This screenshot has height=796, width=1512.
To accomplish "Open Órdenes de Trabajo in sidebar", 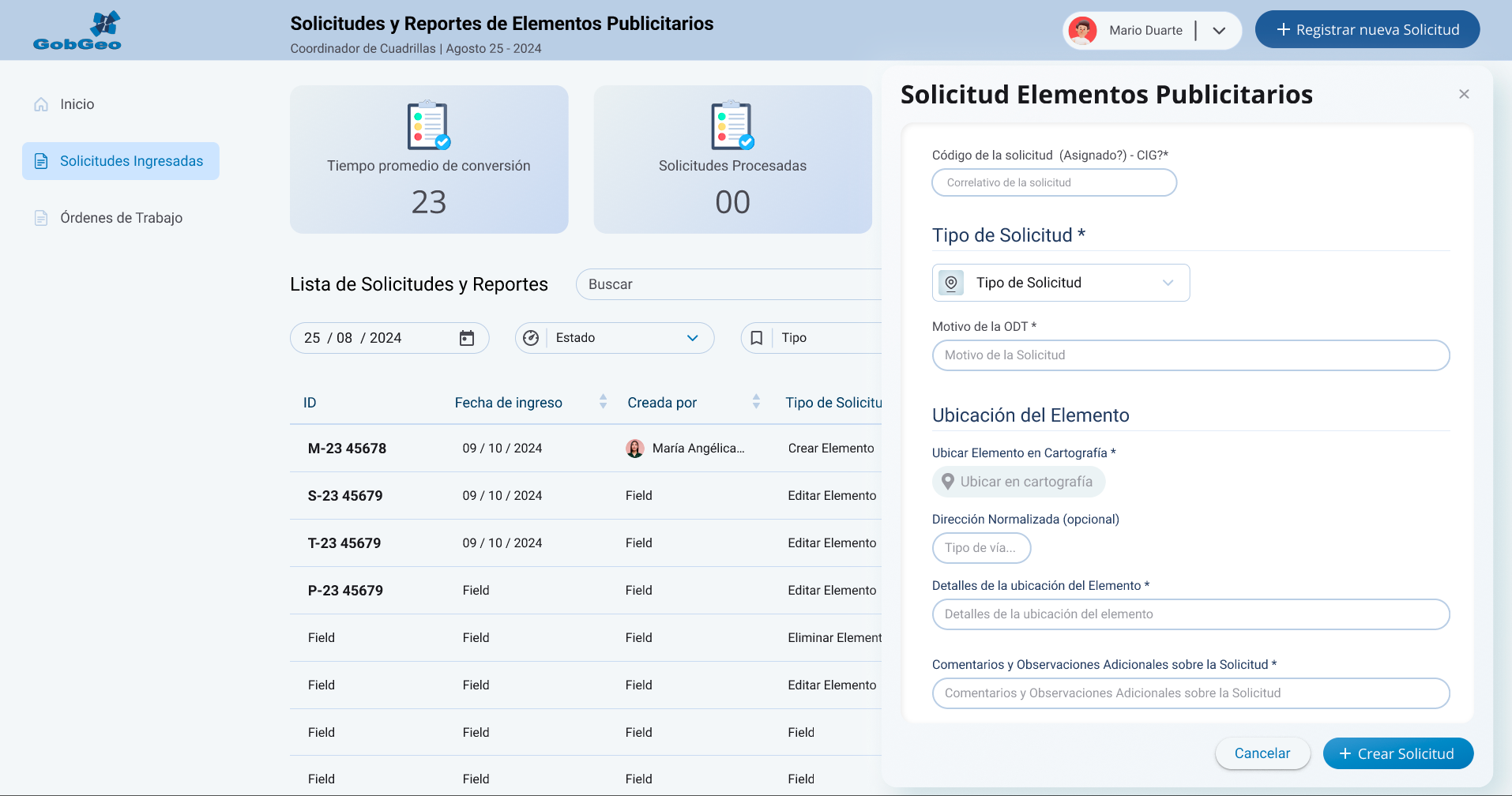I will tap(121, 218).
